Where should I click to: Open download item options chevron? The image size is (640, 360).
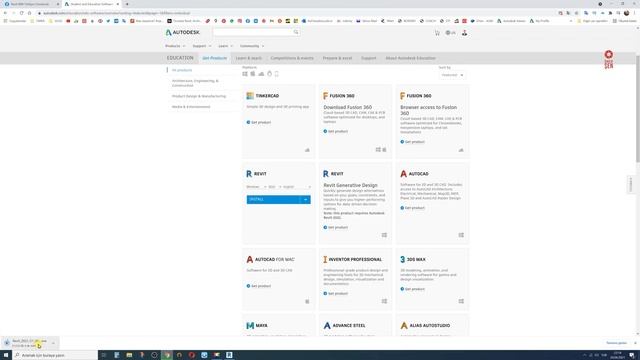[x=53, y=343]
